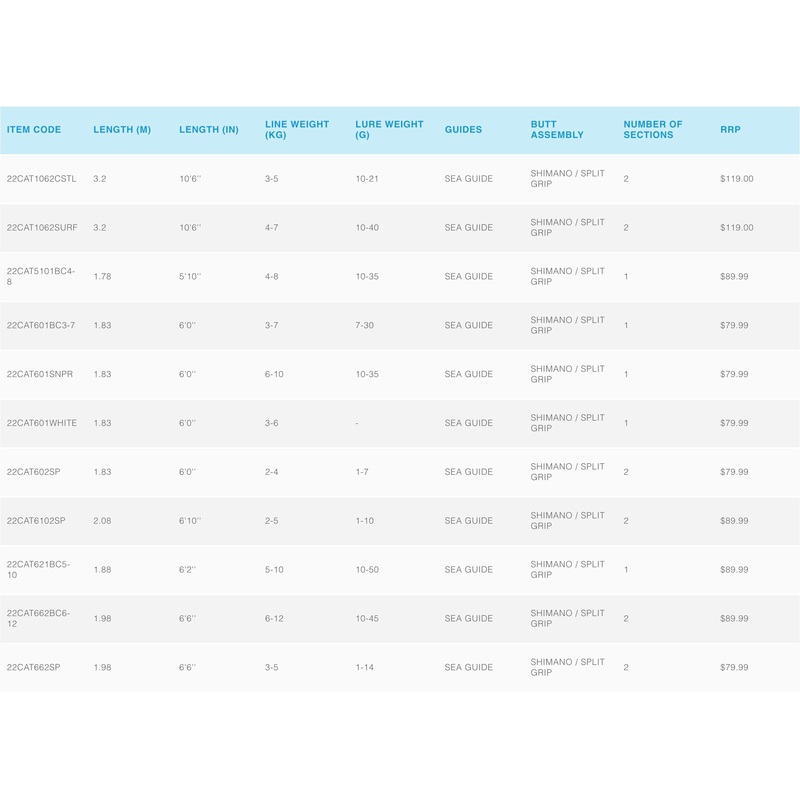Click the LENGTH (IN) column header

pyautogui.click(x=209, y=130)
